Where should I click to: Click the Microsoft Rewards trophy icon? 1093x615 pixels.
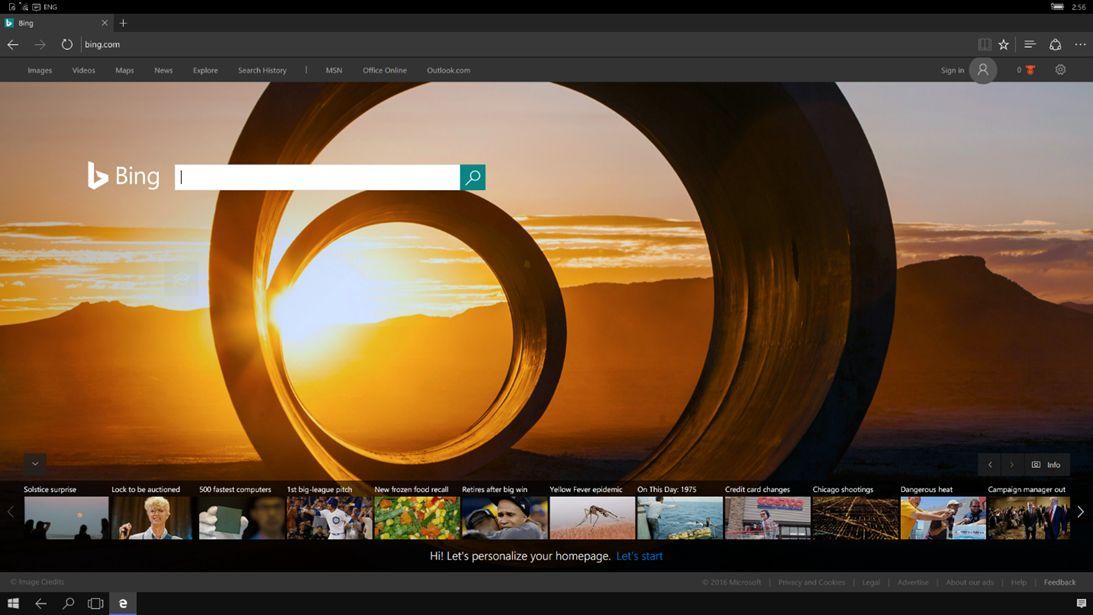(1029, 70)
